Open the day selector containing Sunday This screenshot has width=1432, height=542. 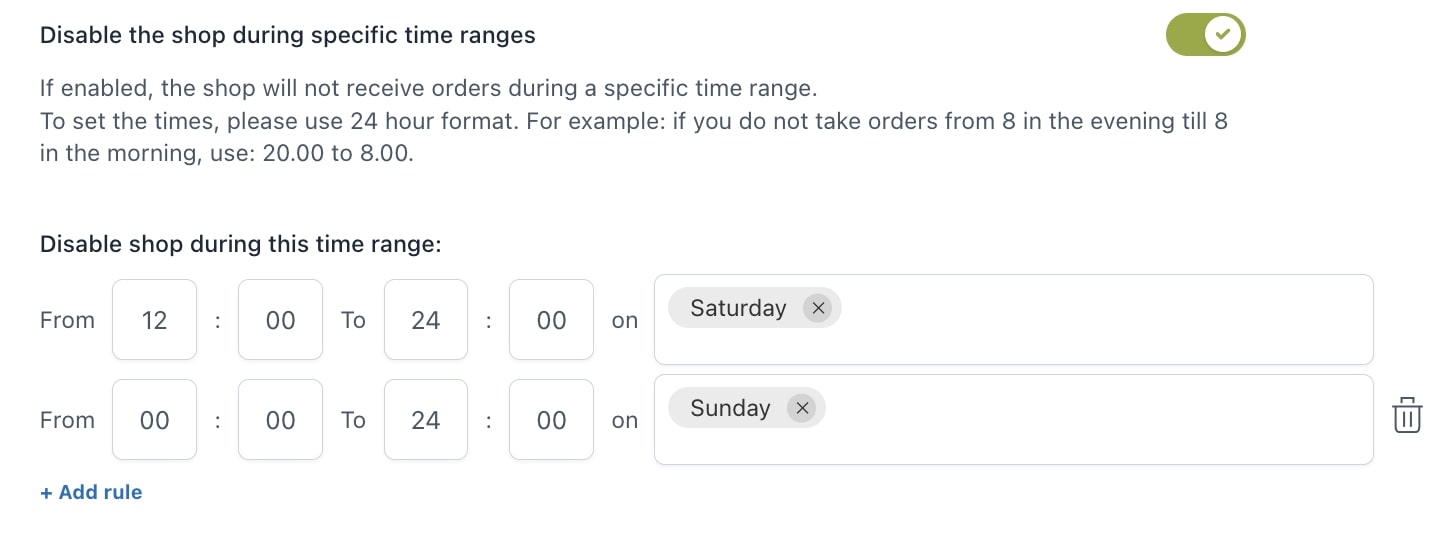point(1013,420)
